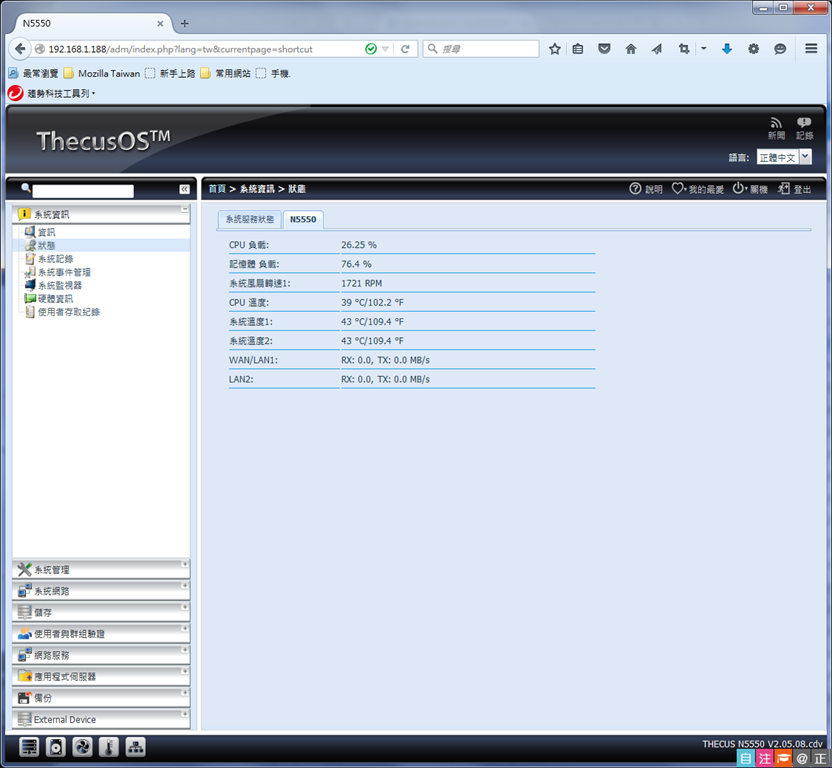Open 資訊 in the sidebar tree
The height and width of the screenshot is (768, 832).
pyautogui.click(x=46, y=232)
